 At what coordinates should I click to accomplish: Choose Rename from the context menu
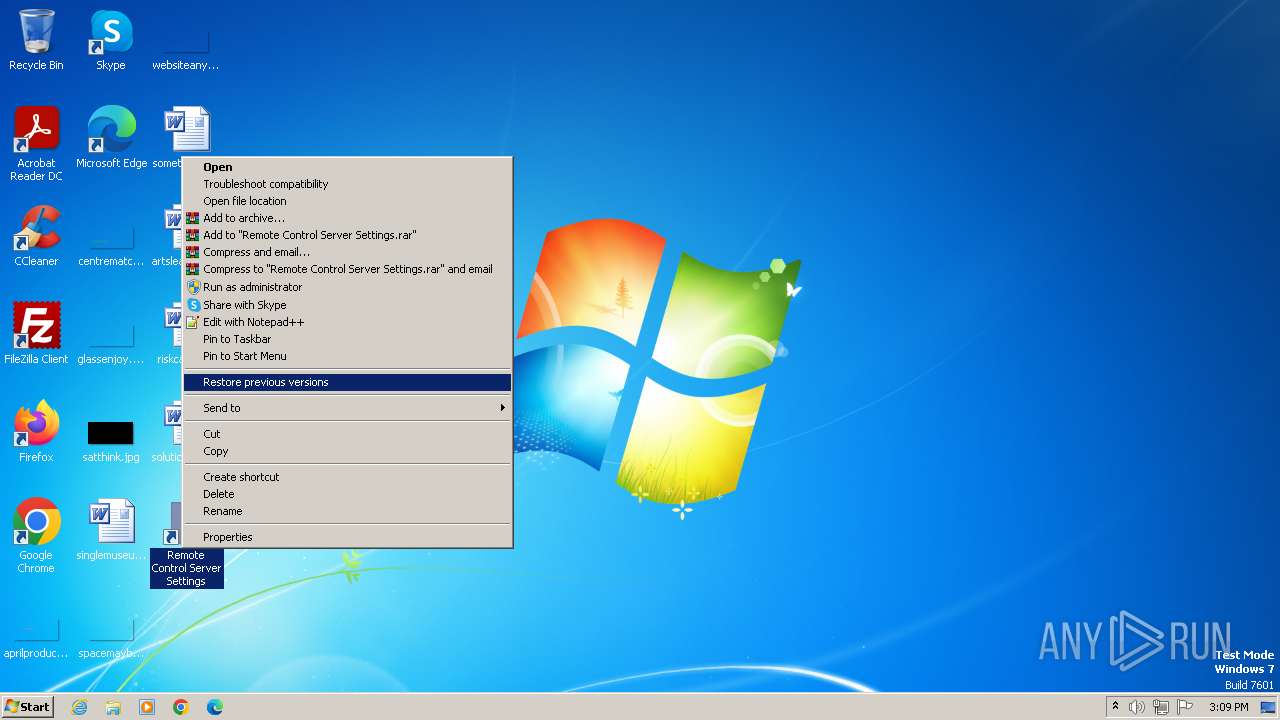click(x=348, y=511)
